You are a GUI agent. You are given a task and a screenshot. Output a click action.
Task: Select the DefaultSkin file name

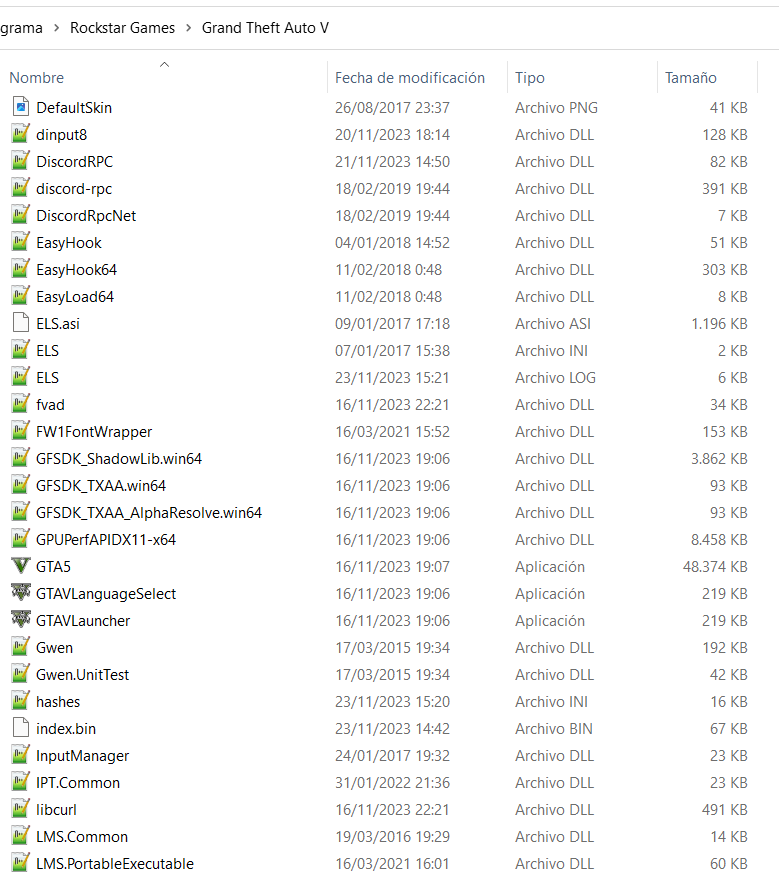tap(74, 107)
